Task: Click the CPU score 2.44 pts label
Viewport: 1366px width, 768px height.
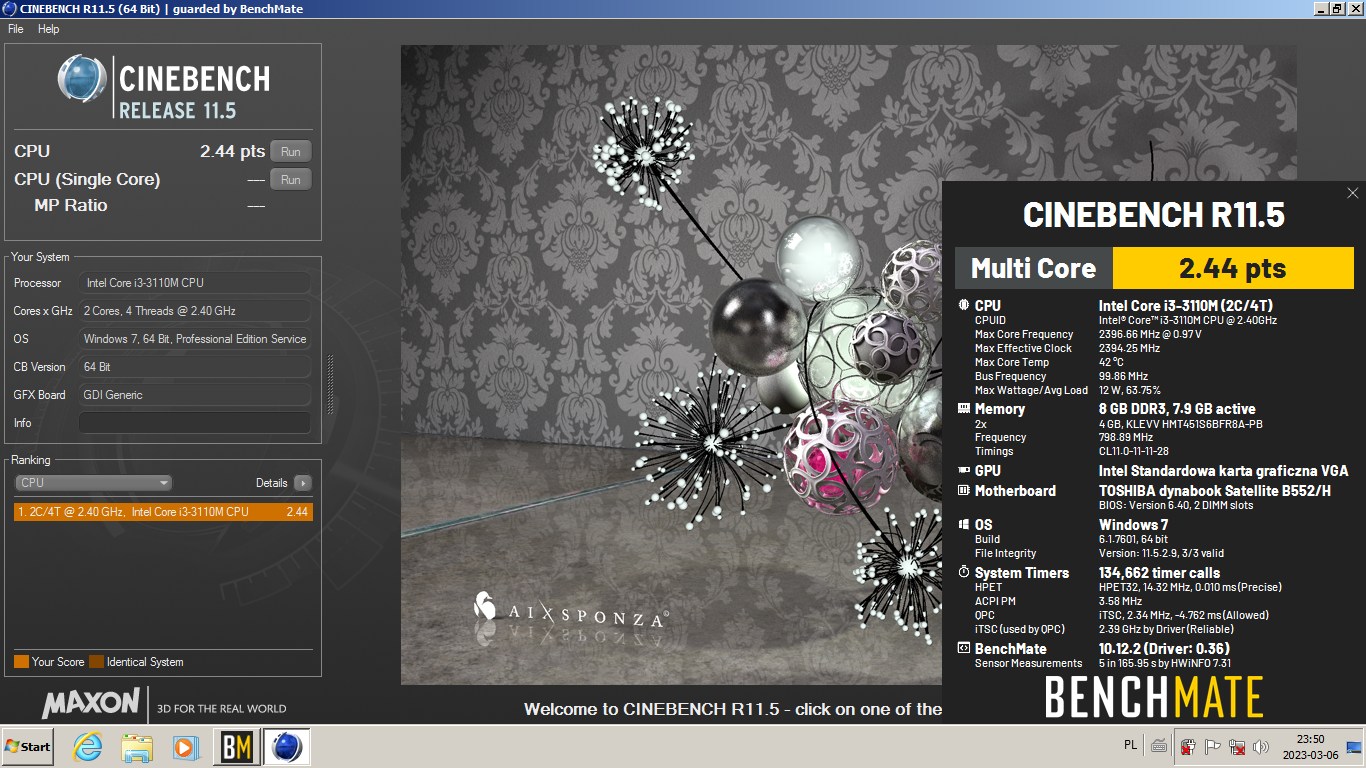Action: pos(232,152)
